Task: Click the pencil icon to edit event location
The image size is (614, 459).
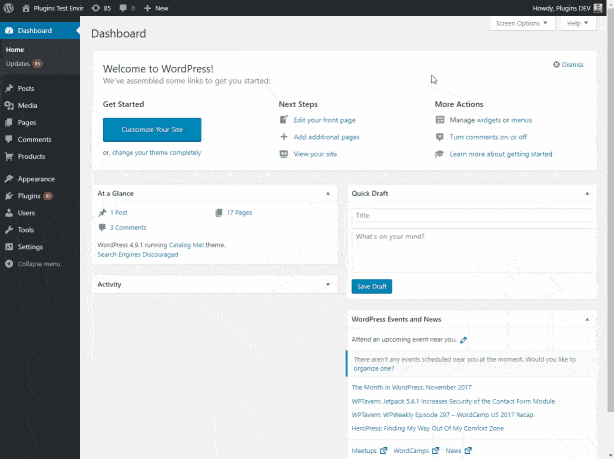Action: 464,340
